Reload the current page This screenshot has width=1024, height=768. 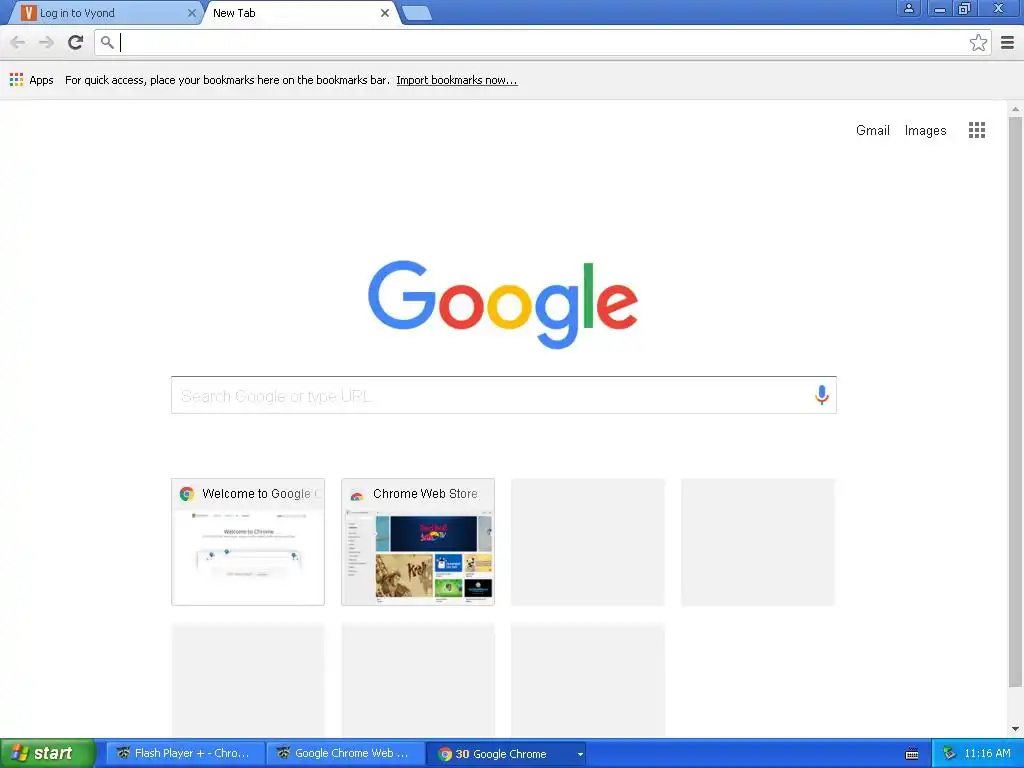point(76,43)
